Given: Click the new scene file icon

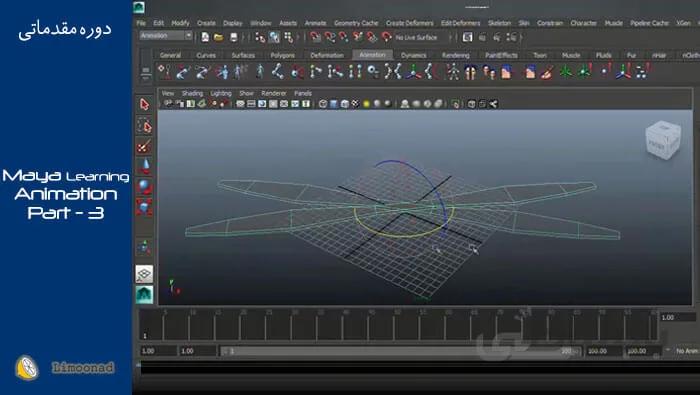Looking at the screenshot, I should click(205, 37).
